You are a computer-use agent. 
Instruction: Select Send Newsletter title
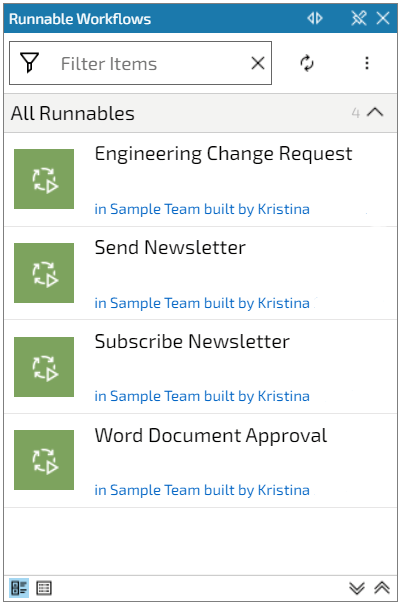click(170, 248)
